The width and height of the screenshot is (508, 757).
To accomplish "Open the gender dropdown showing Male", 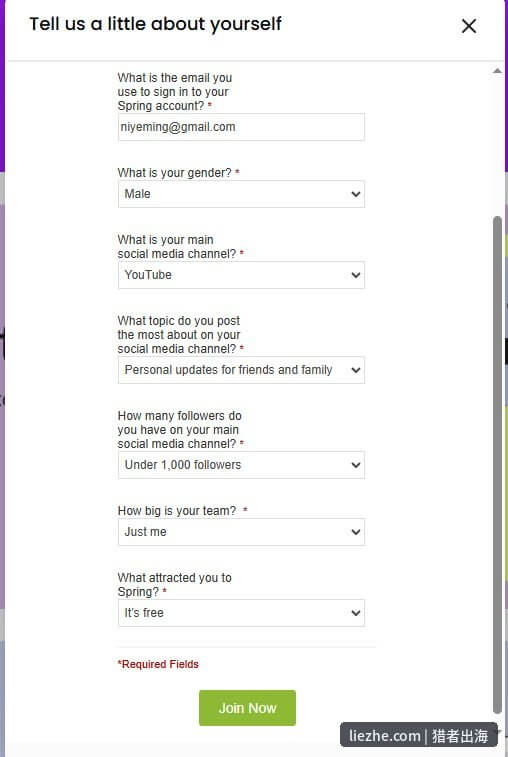I will [241, 194].
